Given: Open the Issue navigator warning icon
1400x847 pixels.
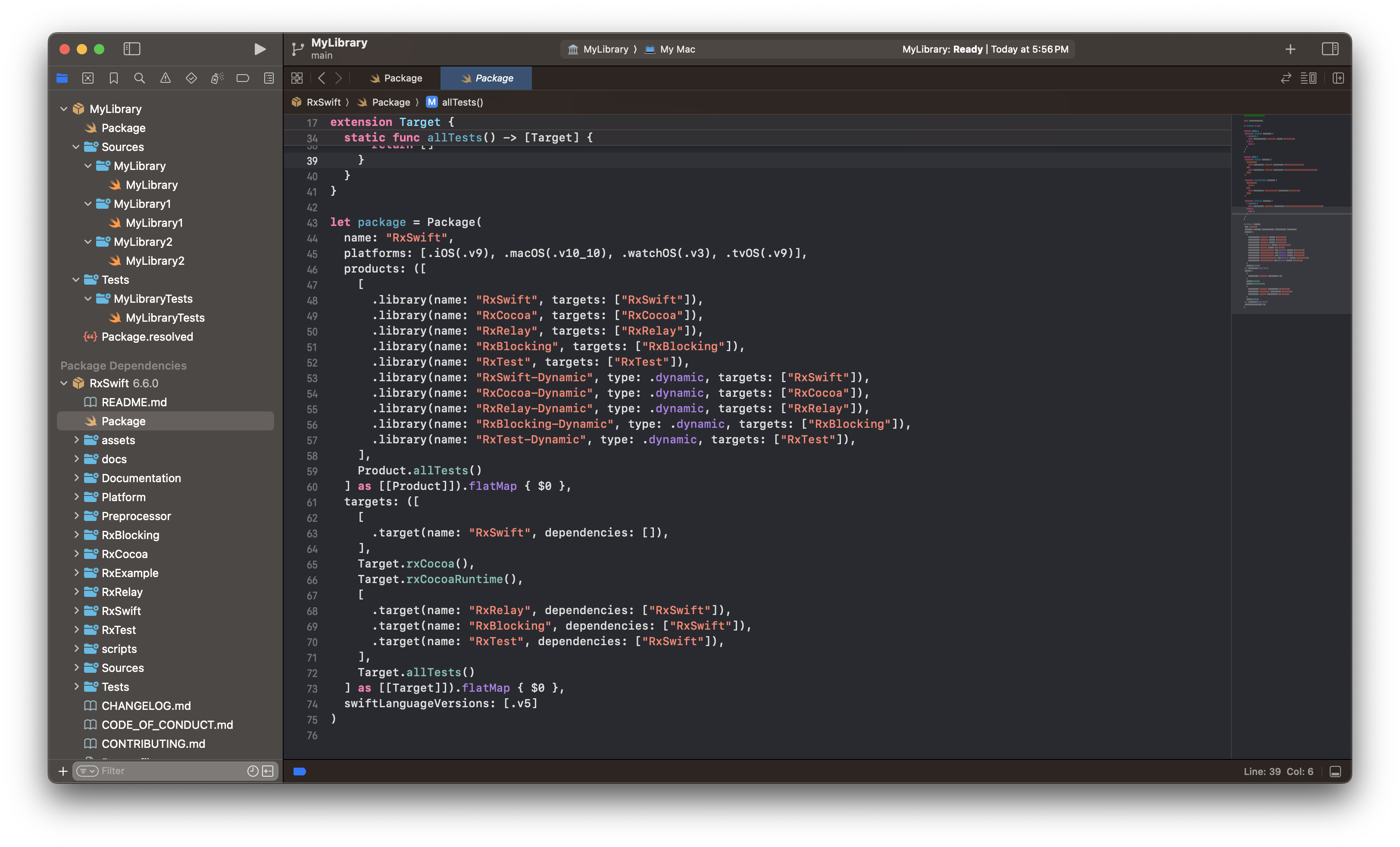Looking at the screenshot, I should point(166,78).
